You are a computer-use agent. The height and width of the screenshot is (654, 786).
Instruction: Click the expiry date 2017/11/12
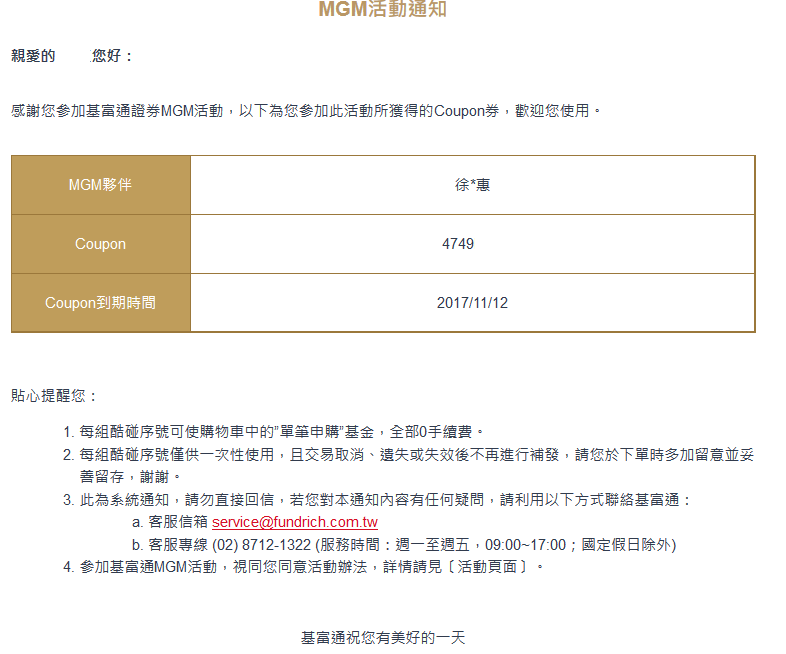472,303
